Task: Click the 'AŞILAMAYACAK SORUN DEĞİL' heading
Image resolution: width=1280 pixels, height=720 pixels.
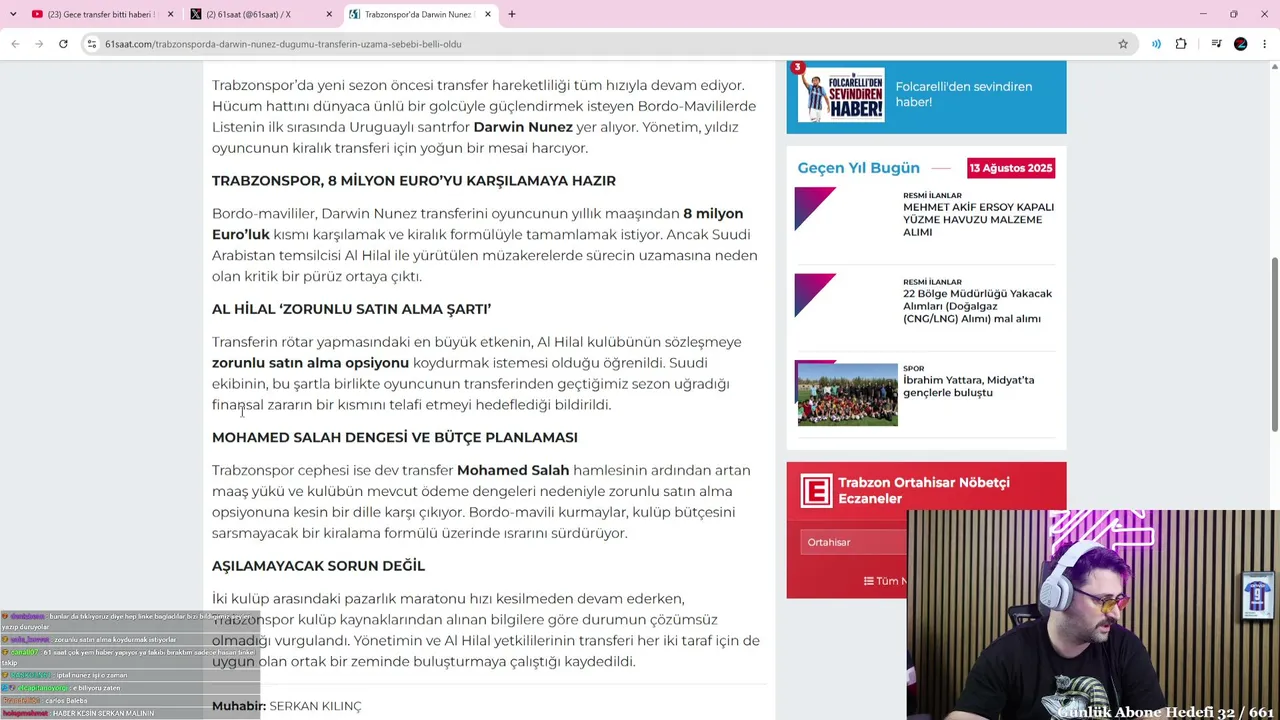Action: [x=318, y=566]
